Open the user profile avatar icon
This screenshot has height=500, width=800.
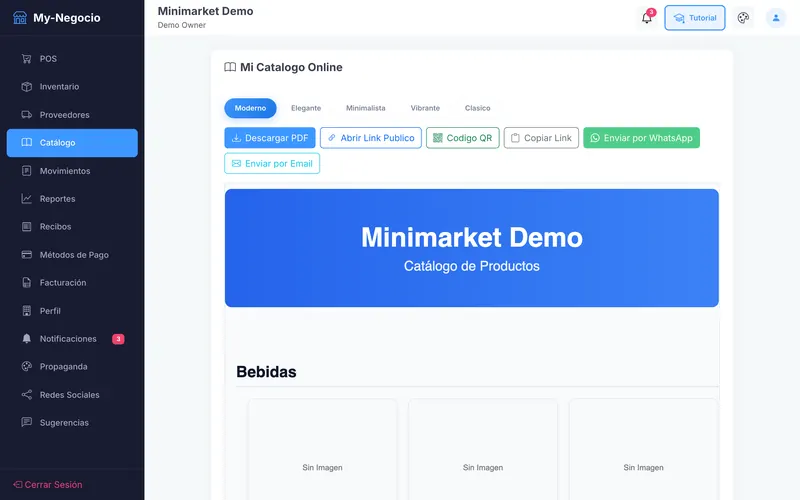coord(776,18)
